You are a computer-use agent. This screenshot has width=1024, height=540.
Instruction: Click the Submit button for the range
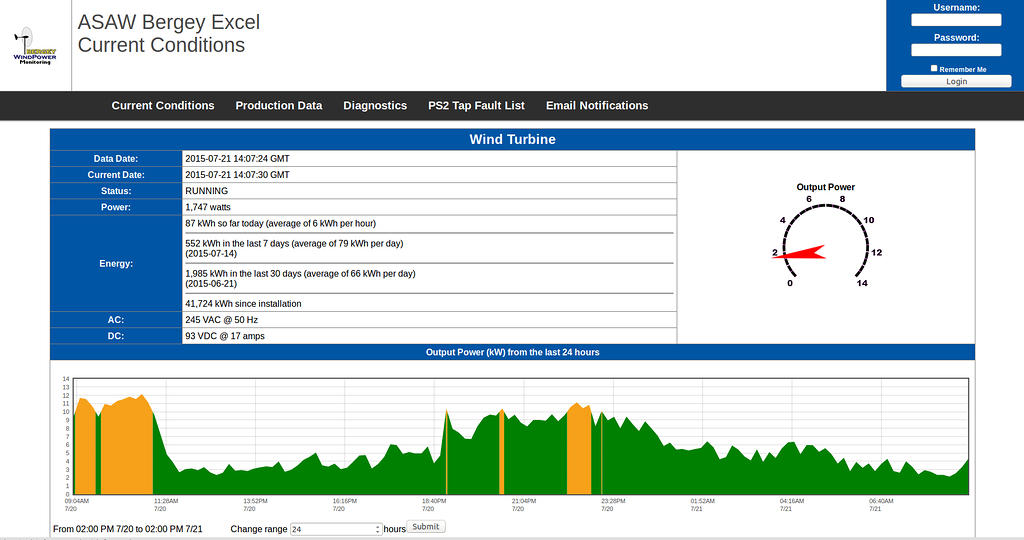(x=426, y=527)
